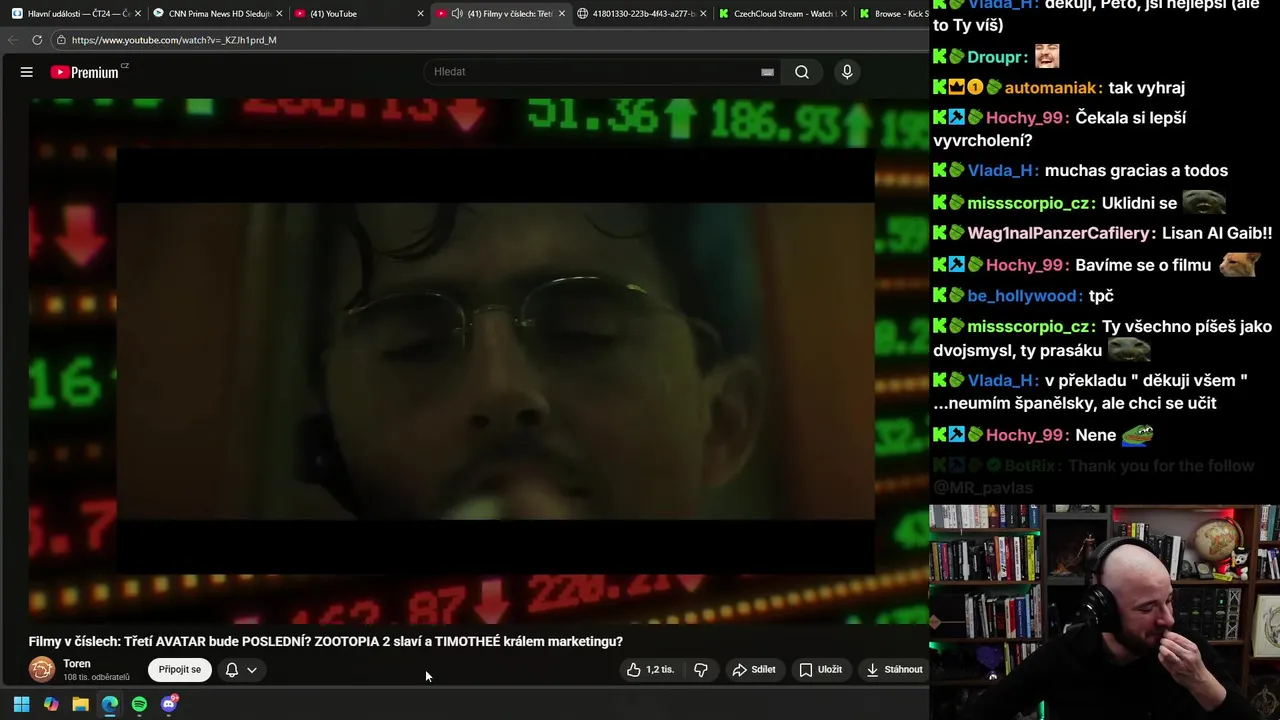This screenshot has width=1280, height=720.
Task: Click the video player area
Action: (478, 360)
